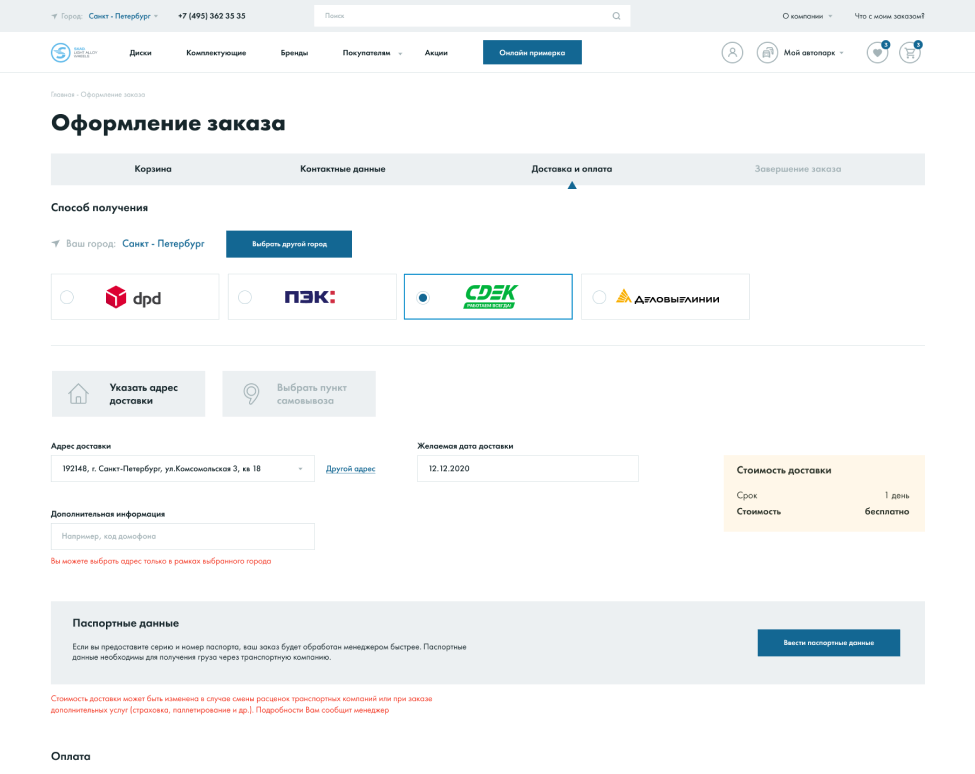
Task: Click the site logo in header
Action: (71, 53)
